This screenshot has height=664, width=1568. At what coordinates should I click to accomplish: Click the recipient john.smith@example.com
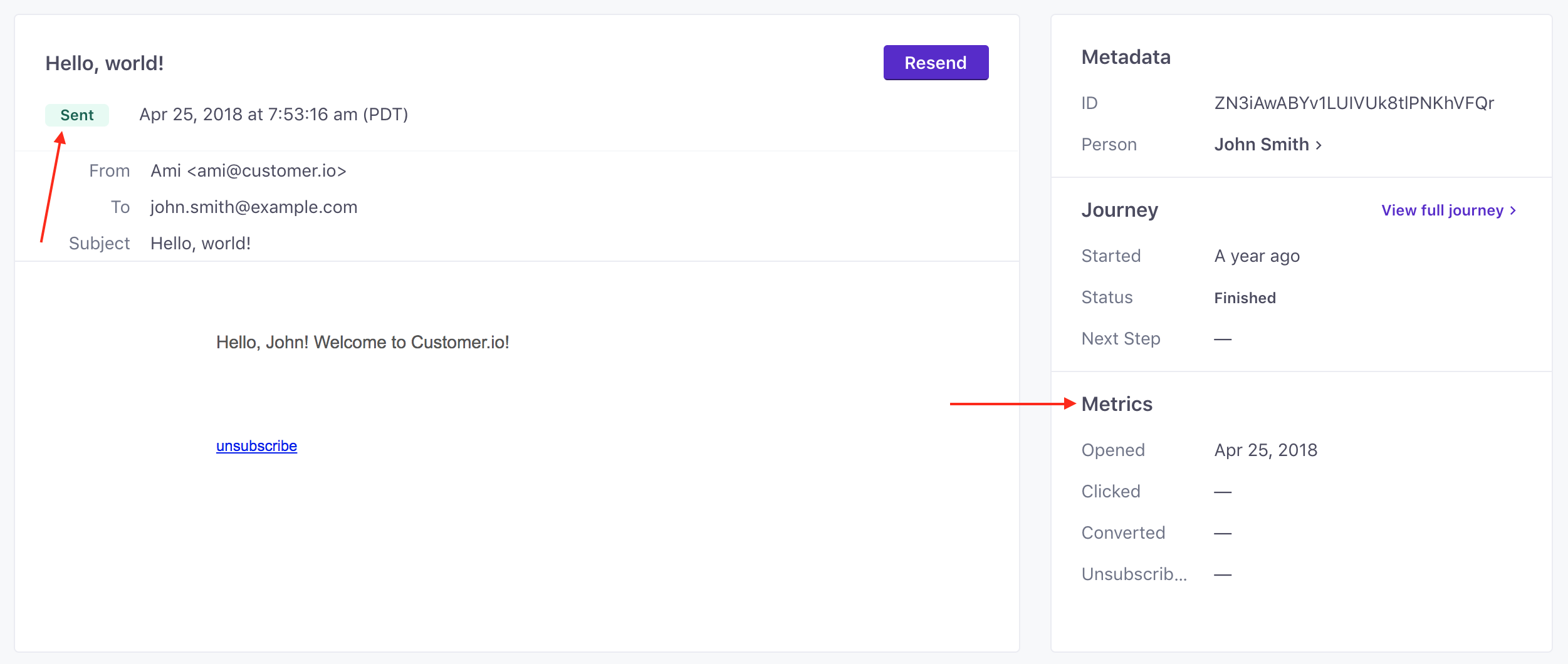click(x=254, y=207)
